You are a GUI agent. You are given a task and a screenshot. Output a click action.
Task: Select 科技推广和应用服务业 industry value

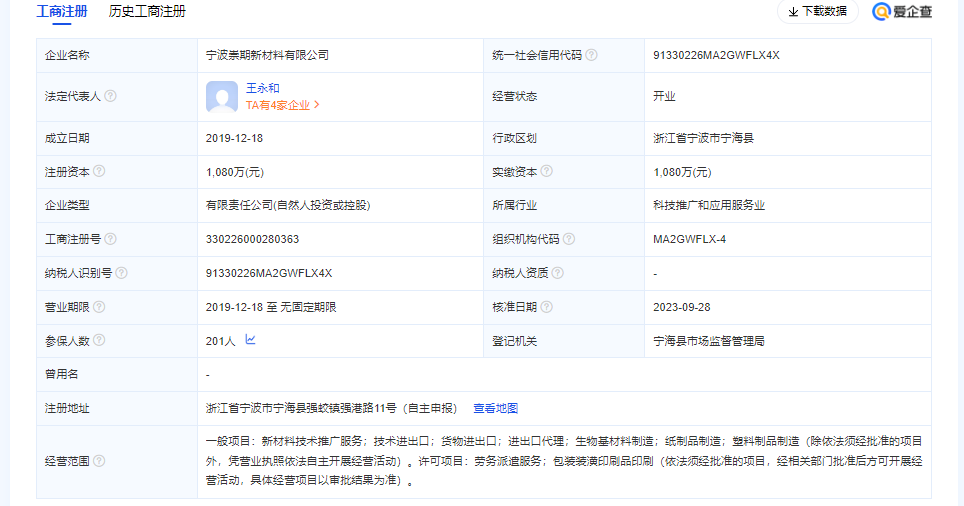pyautogui.click(x=709, y=205)
